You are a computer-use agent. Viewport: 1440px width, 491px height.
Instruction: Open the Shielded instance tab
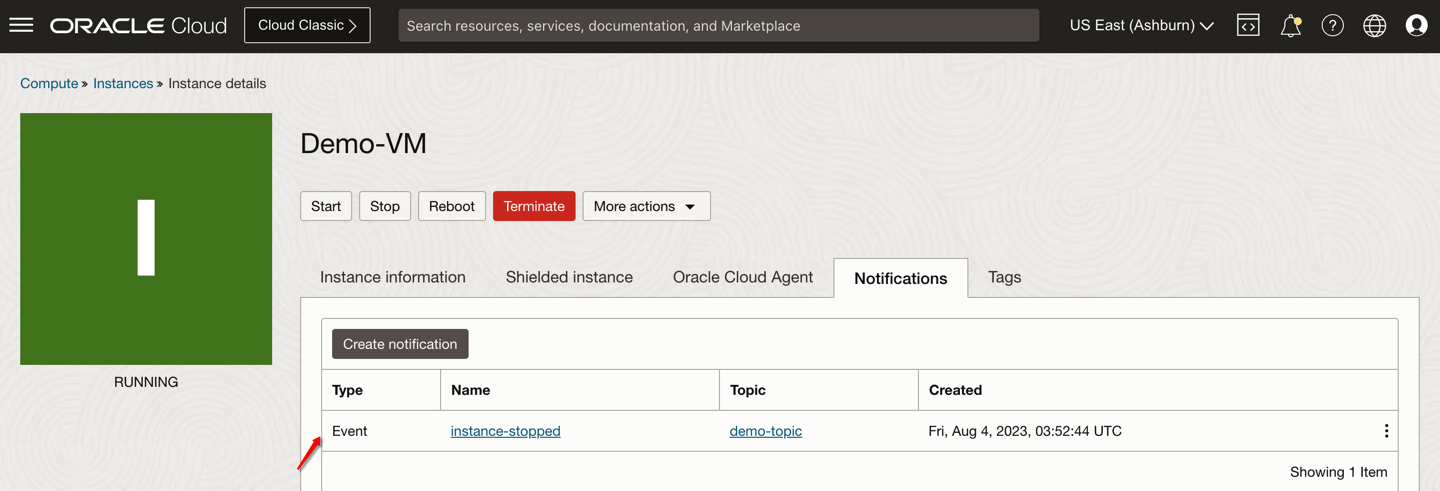click(569, 277)
